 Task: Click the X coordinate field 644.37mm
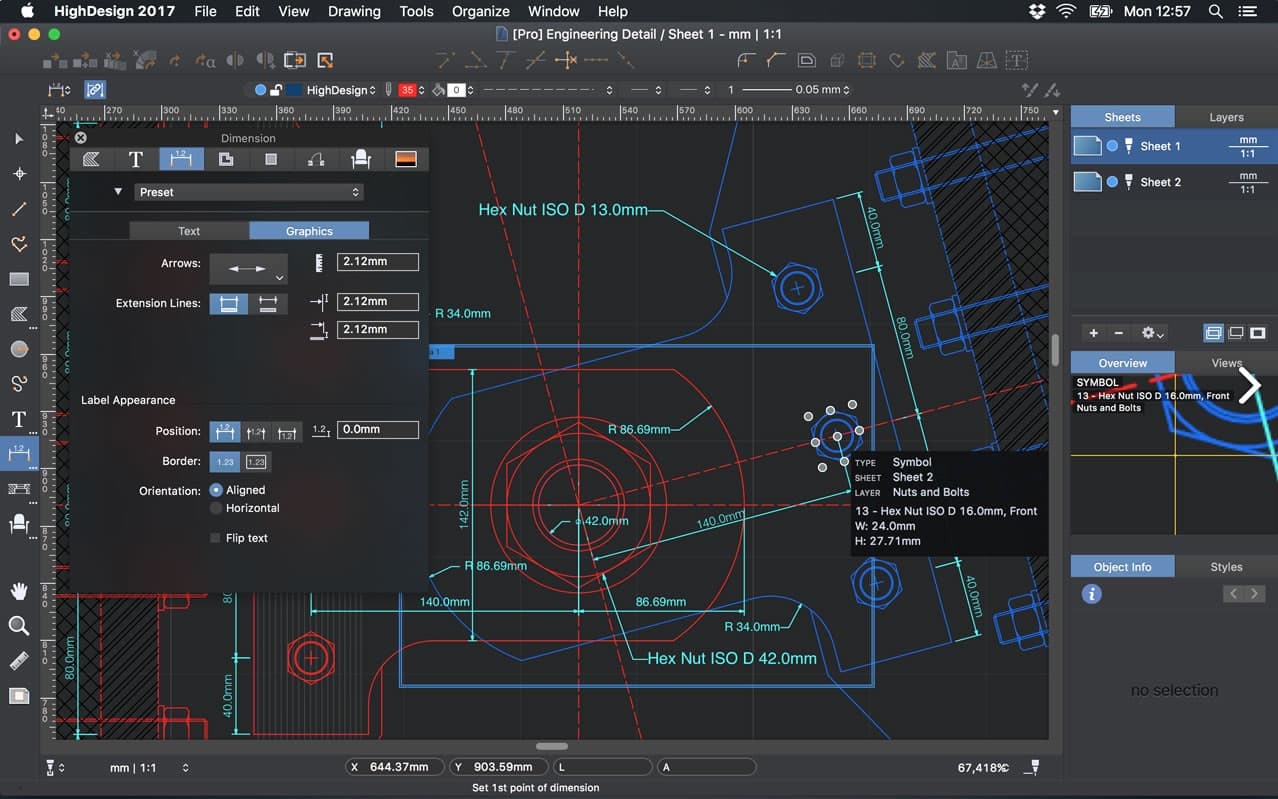point(397,767)
